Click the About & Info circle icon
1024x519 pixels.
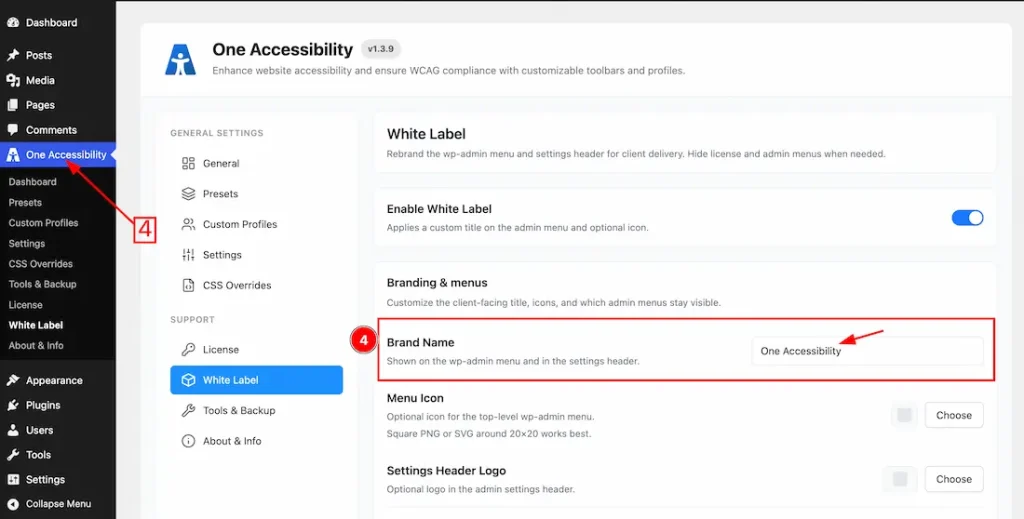(188, 441)
